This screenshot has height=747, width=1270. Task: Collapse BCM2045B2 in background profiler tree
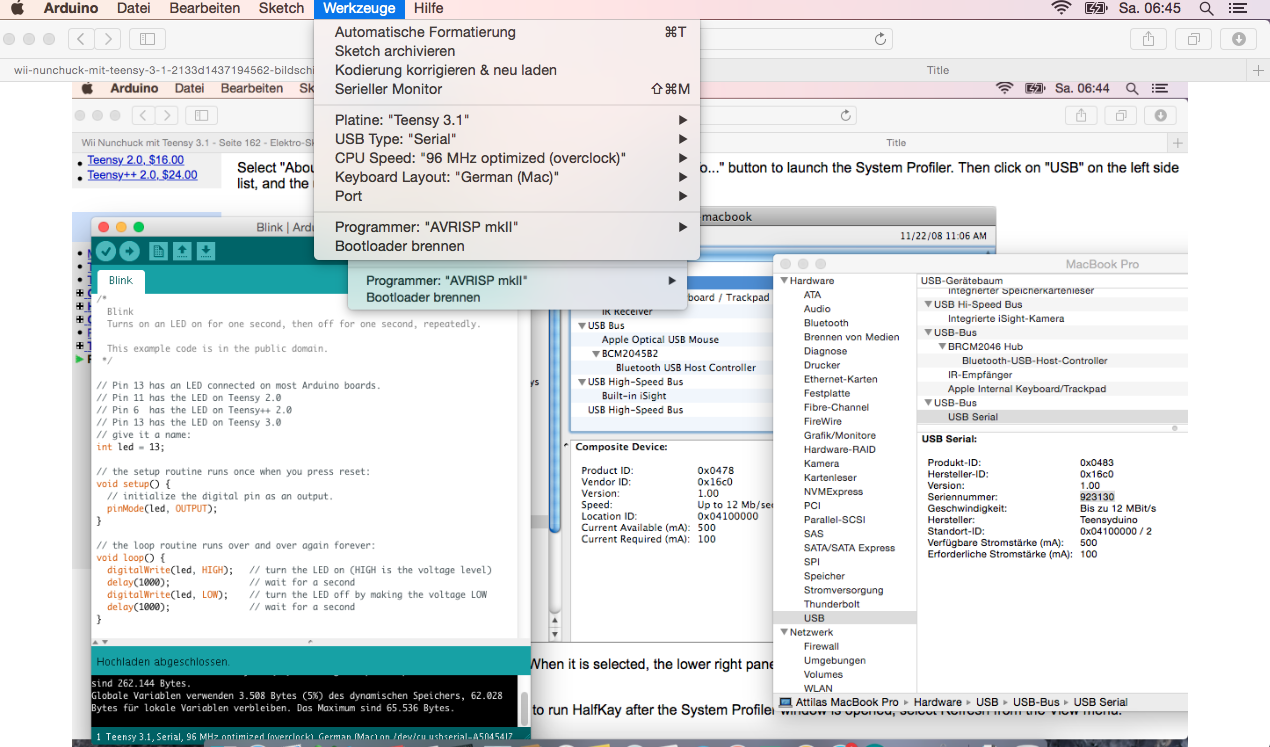click(596, 354)
